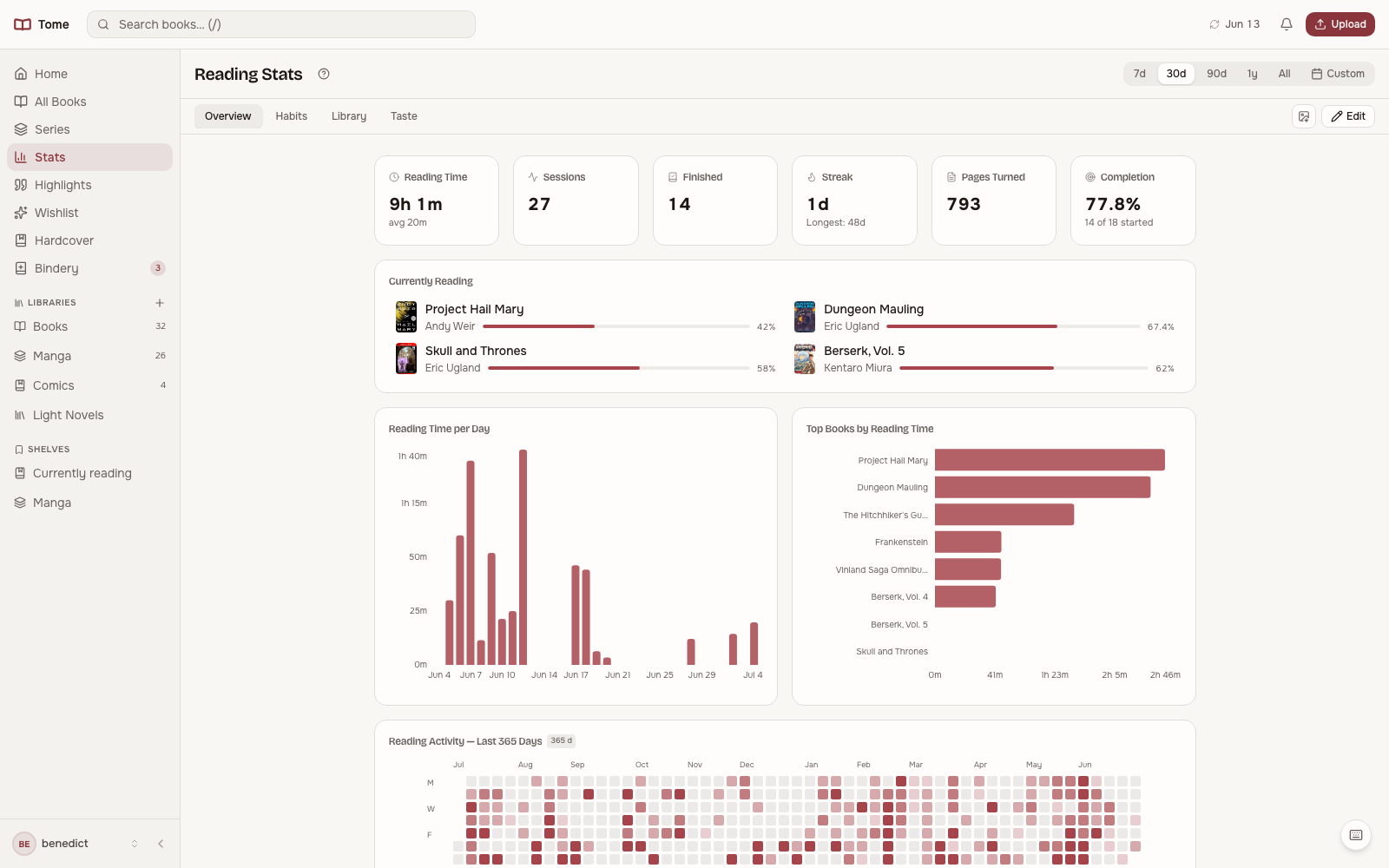Open the Custom date range picker

pos(1338,74)
